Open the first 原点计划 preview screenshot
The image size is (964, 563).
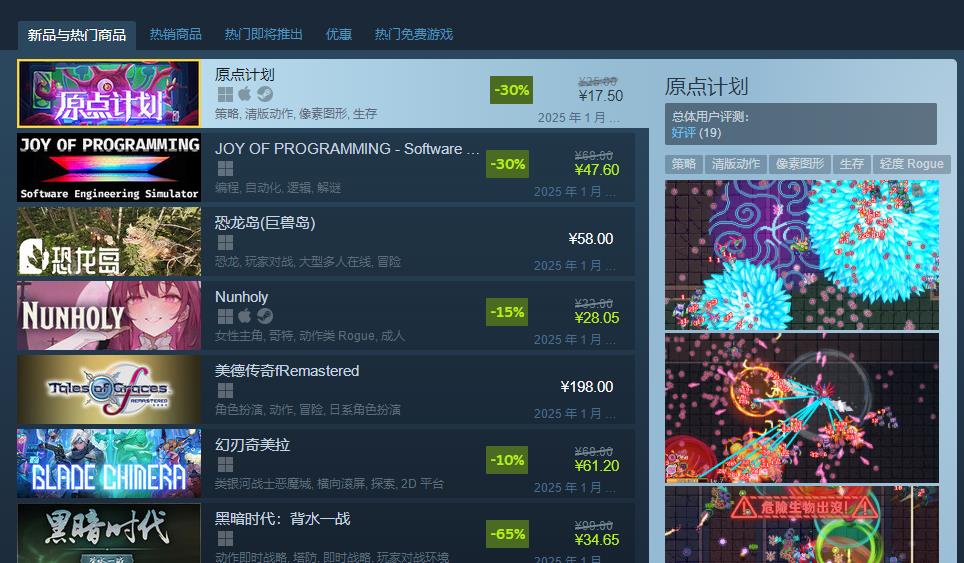tap(802, 255)
